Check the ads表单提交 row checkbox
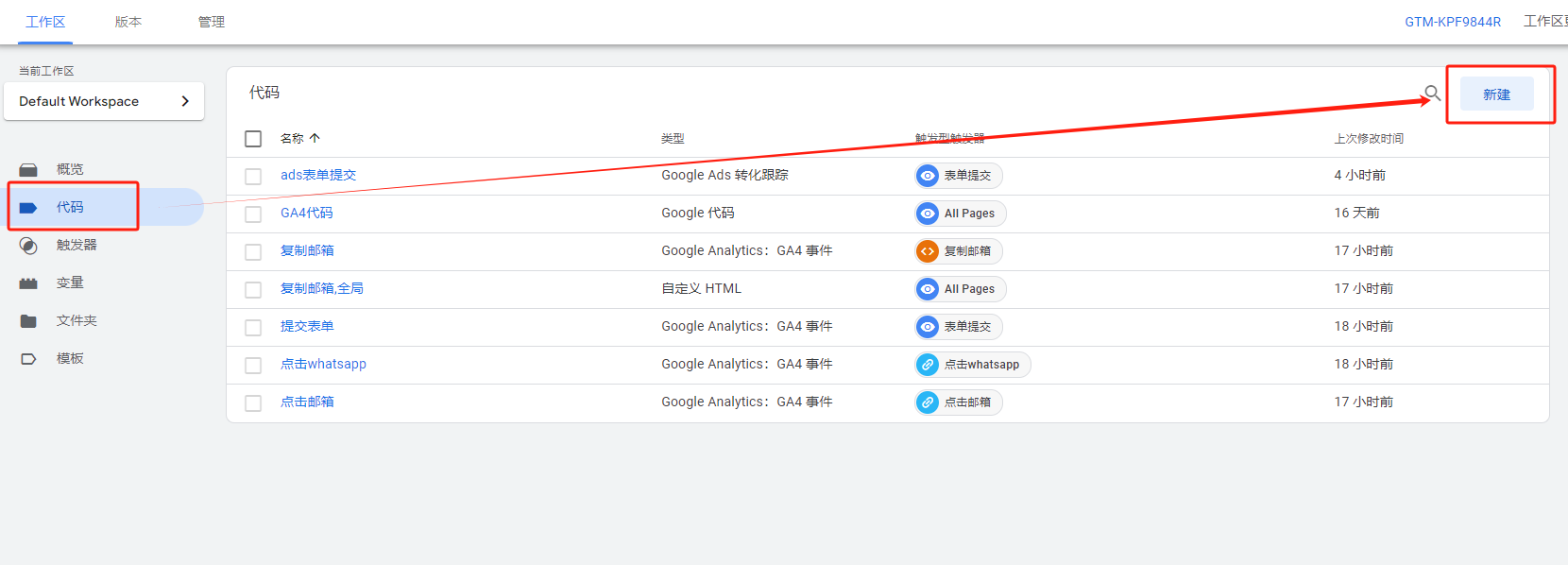This screenshot has height=565, width=1568. [253, 177]
